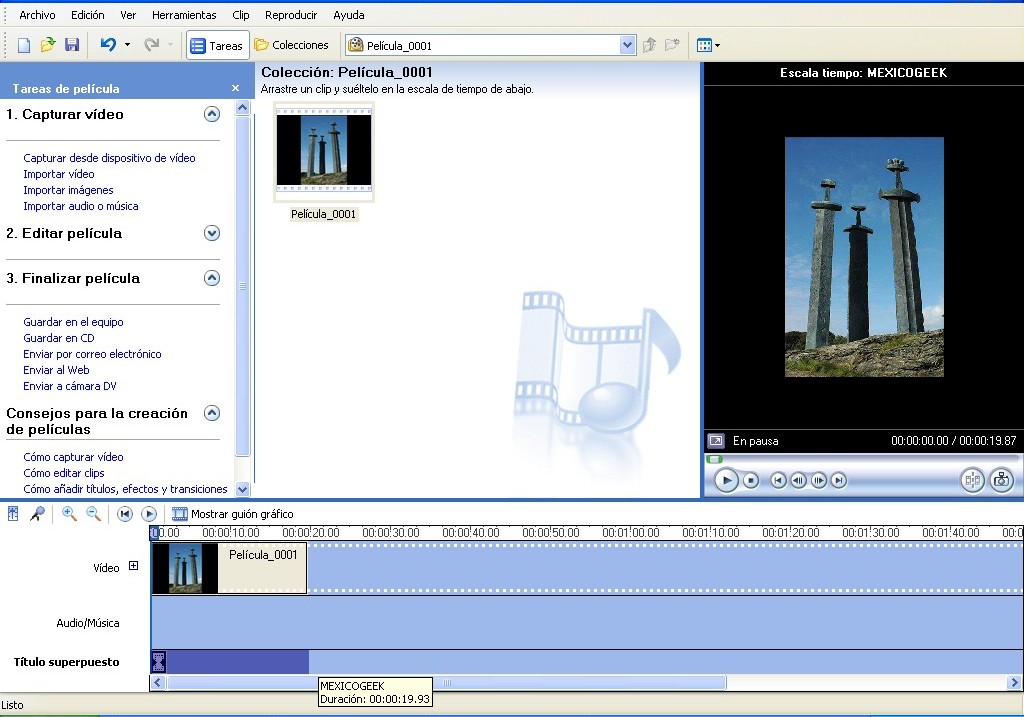The height and width of the screenshot is (717, 1024).
Task: Expand the Vídeo track plus icon
Action: click(133, 566)
